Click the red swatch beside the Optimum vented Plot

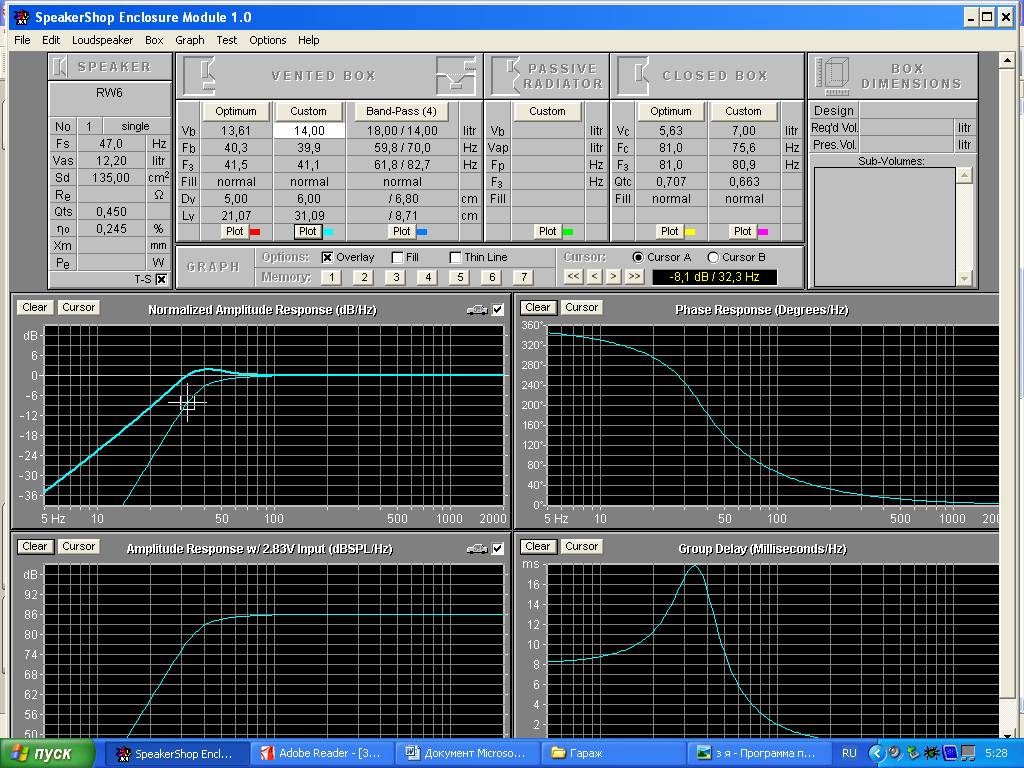point(256,232)
